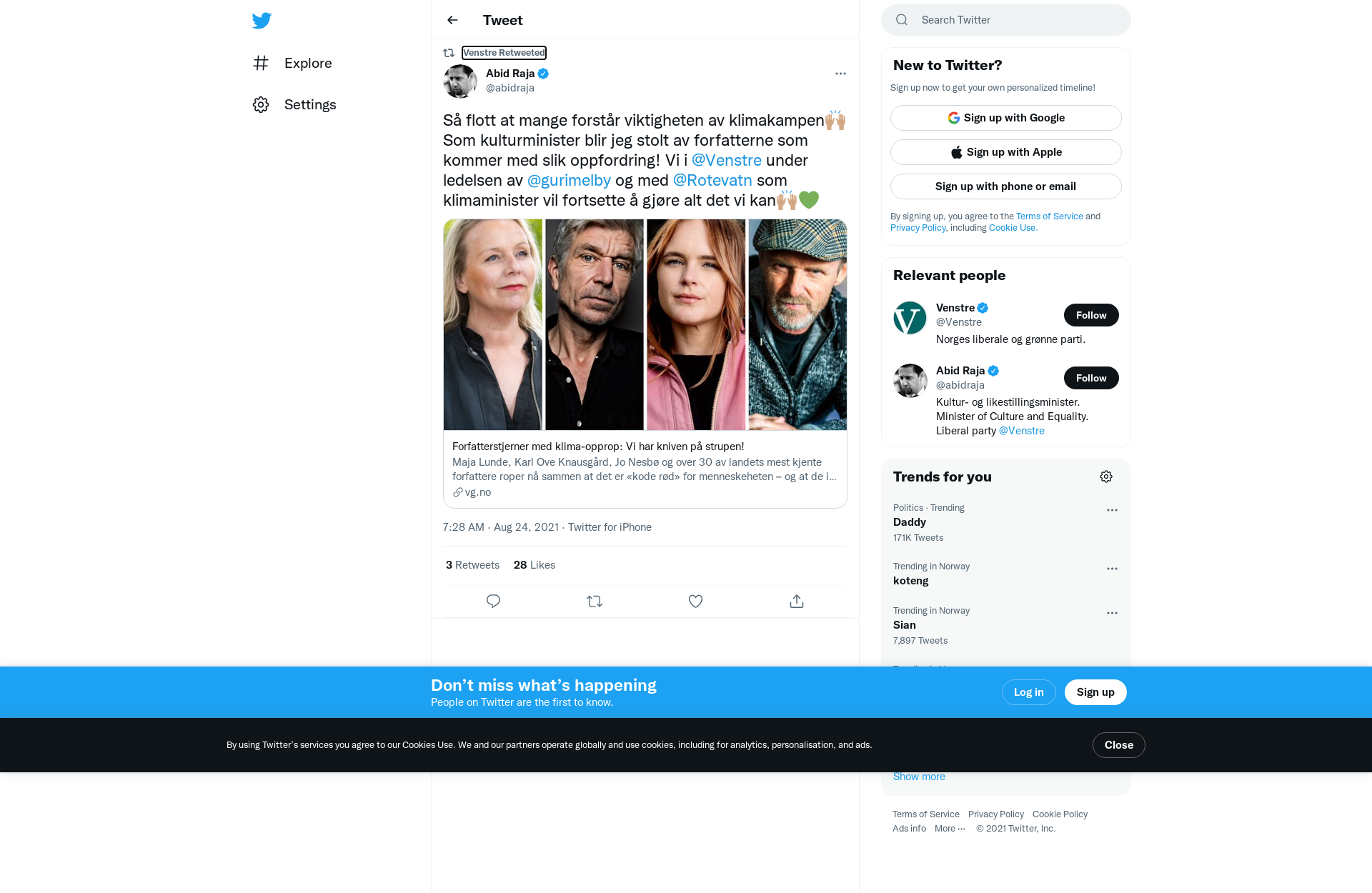1372x893 pixels.
Task: Open Explore from the sidebar
Action: point(293,63)
